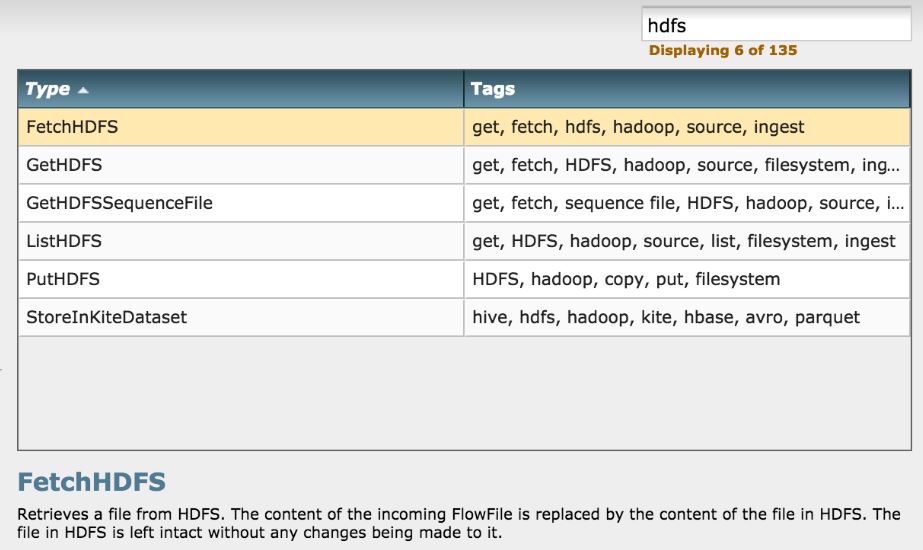Select the ListHDFS processor type
The image size is (923, 550).
64,241
